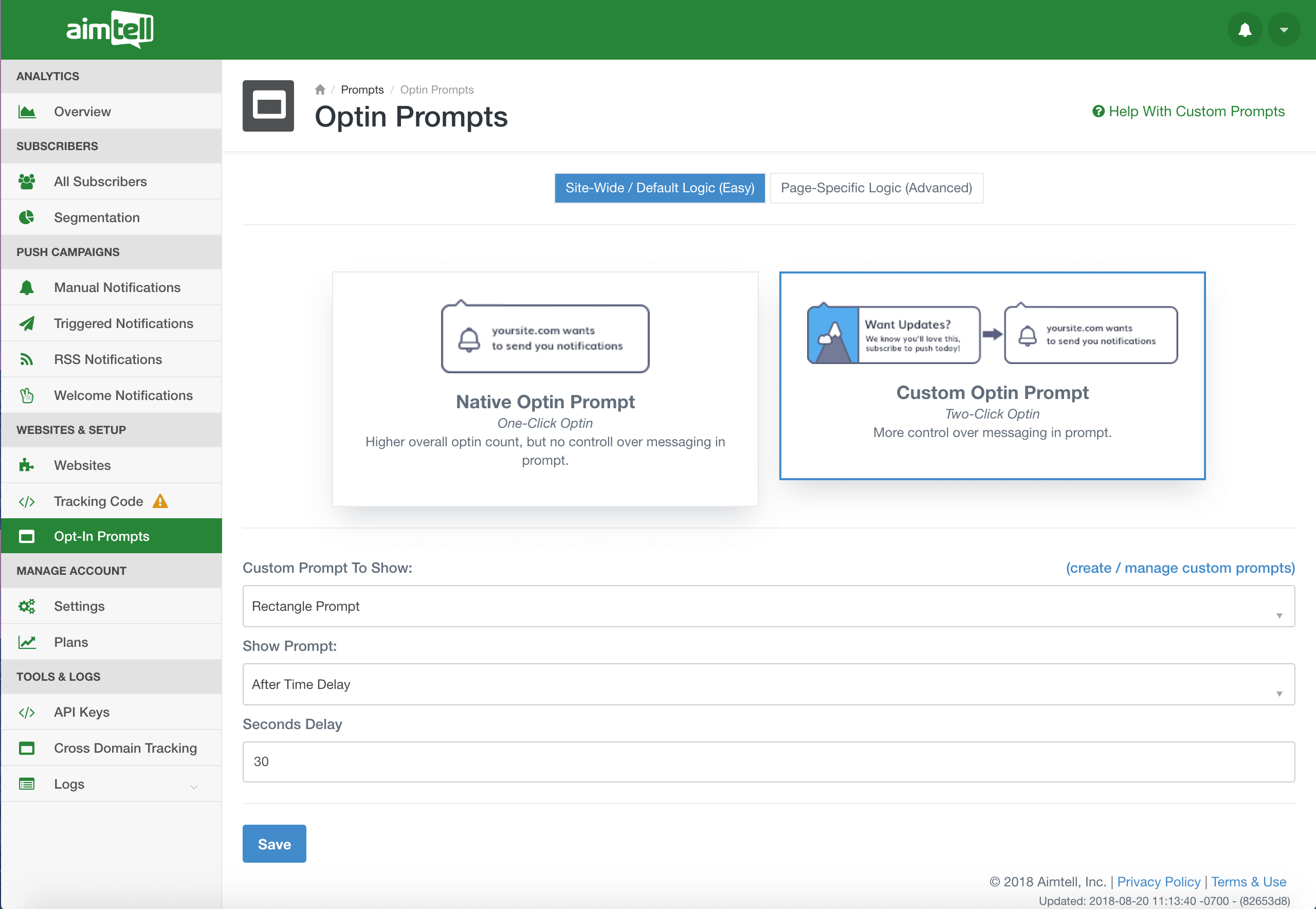Click the Opt-In Prompts window icon
1316x909 pixels.
point(27,537)
